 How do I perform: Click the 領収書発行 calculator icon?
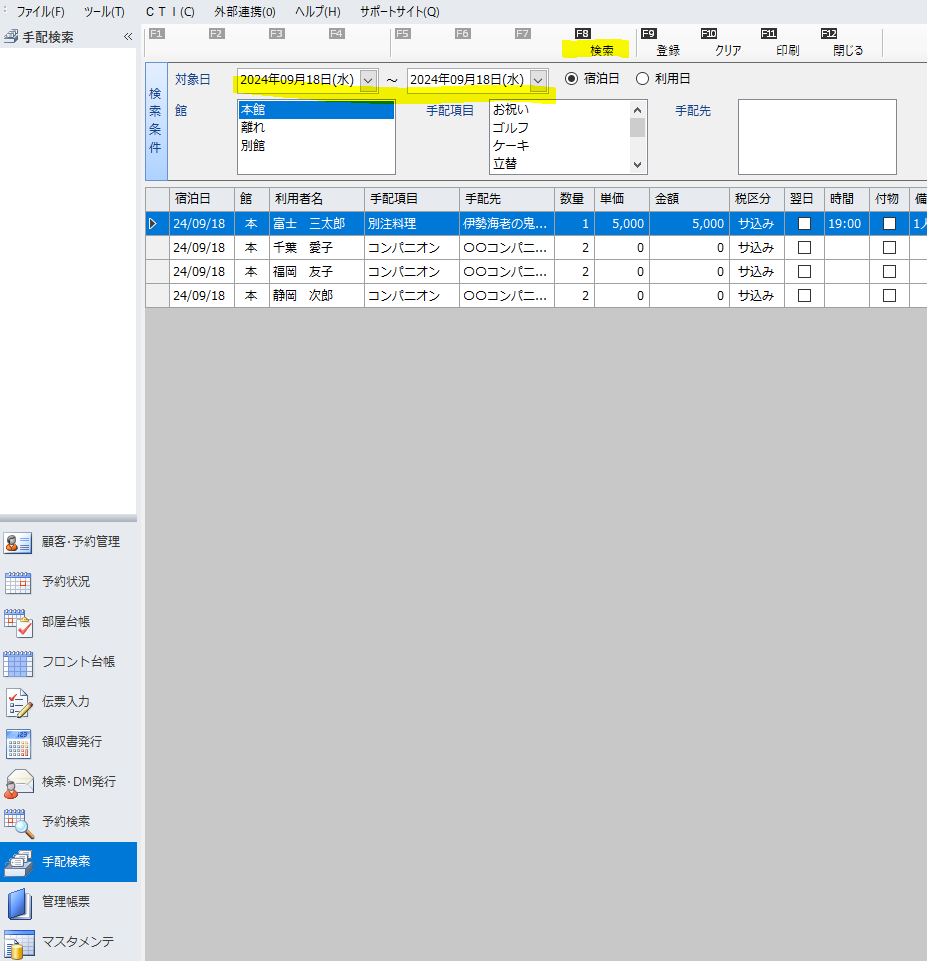click(18, 742)
